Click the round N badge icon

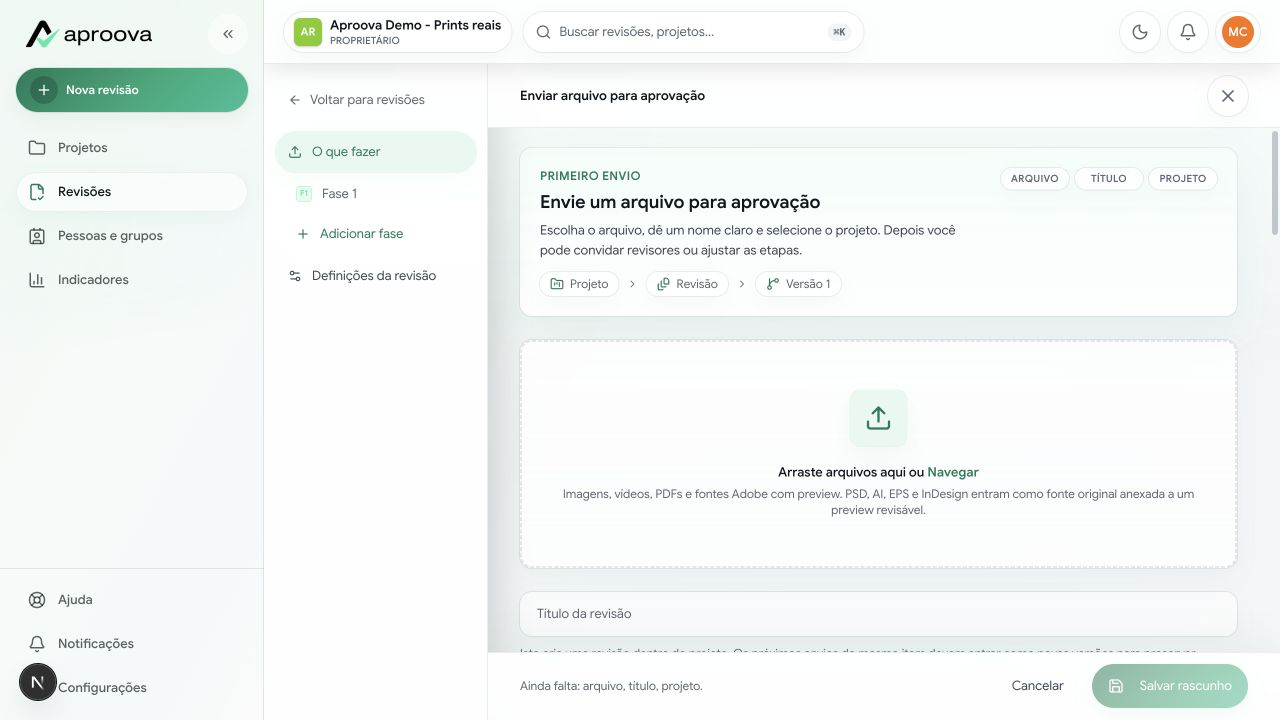coord(38,682)
